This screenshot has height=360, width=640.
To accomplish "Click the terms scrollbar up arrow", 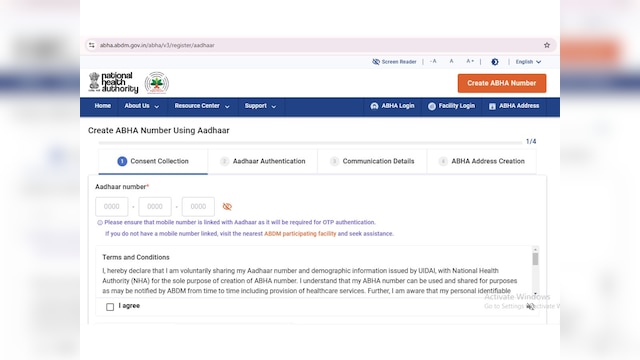I will 535,249.
